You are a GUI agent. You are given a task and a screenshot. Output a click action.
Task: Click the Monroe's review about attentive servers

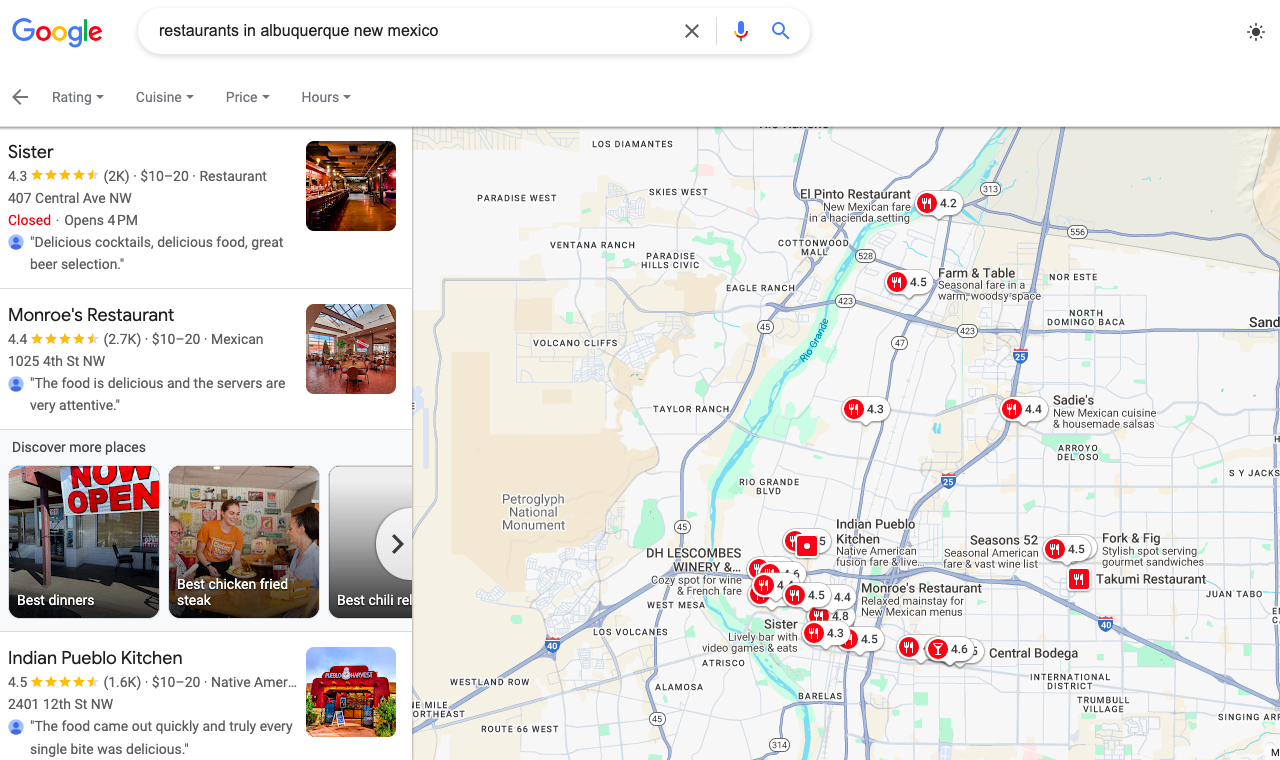[158, 394]
